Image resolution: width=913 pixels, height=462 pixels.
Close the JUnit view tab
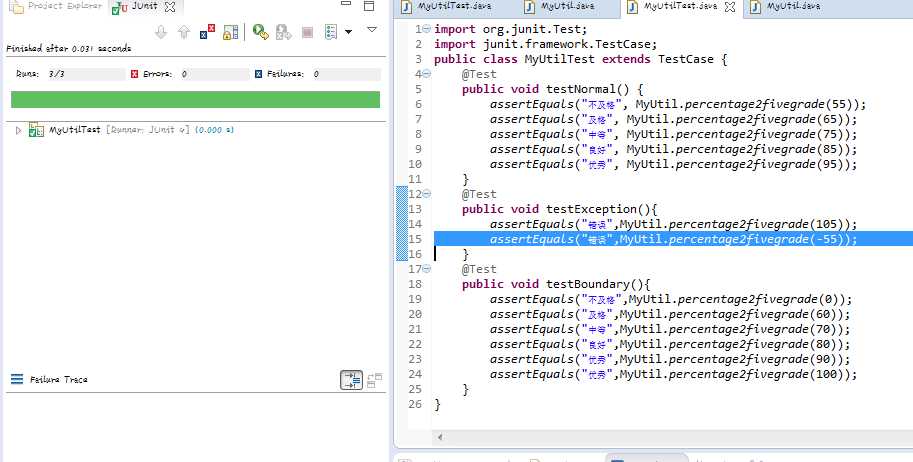[170, 7]
